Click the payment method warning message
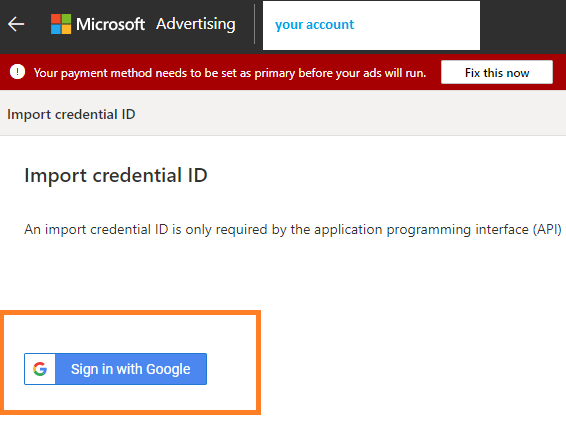566x447 pixels. tap(230, 73)
